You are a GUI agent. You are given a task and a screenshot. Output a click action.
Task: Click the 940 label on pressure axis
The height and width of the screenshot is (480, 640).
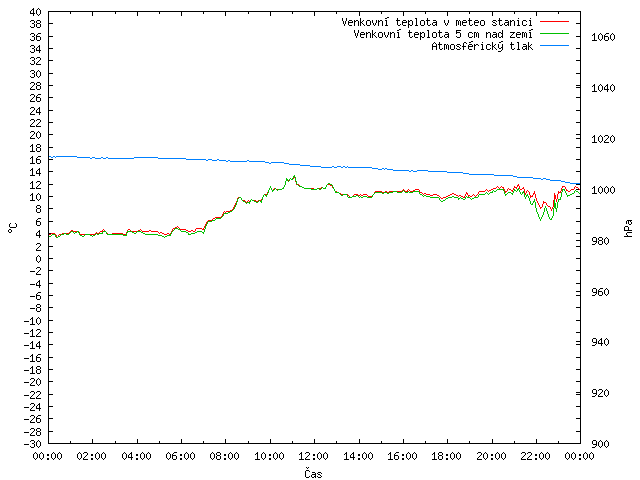tap(600, 342)
